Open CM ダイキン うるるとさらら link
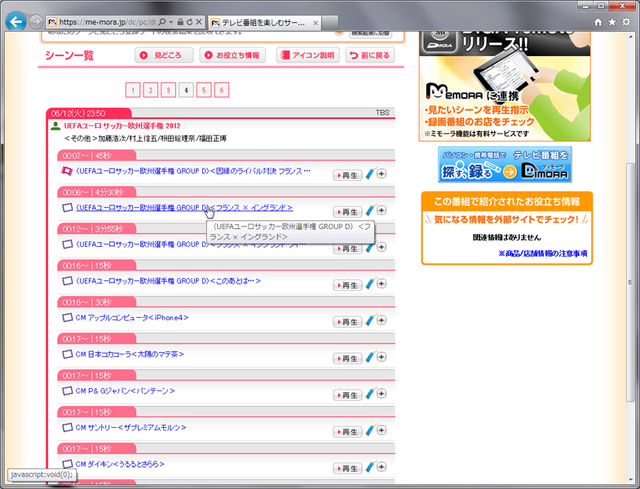The width and height of the screenshot is (640, 489). pos(120,464)
